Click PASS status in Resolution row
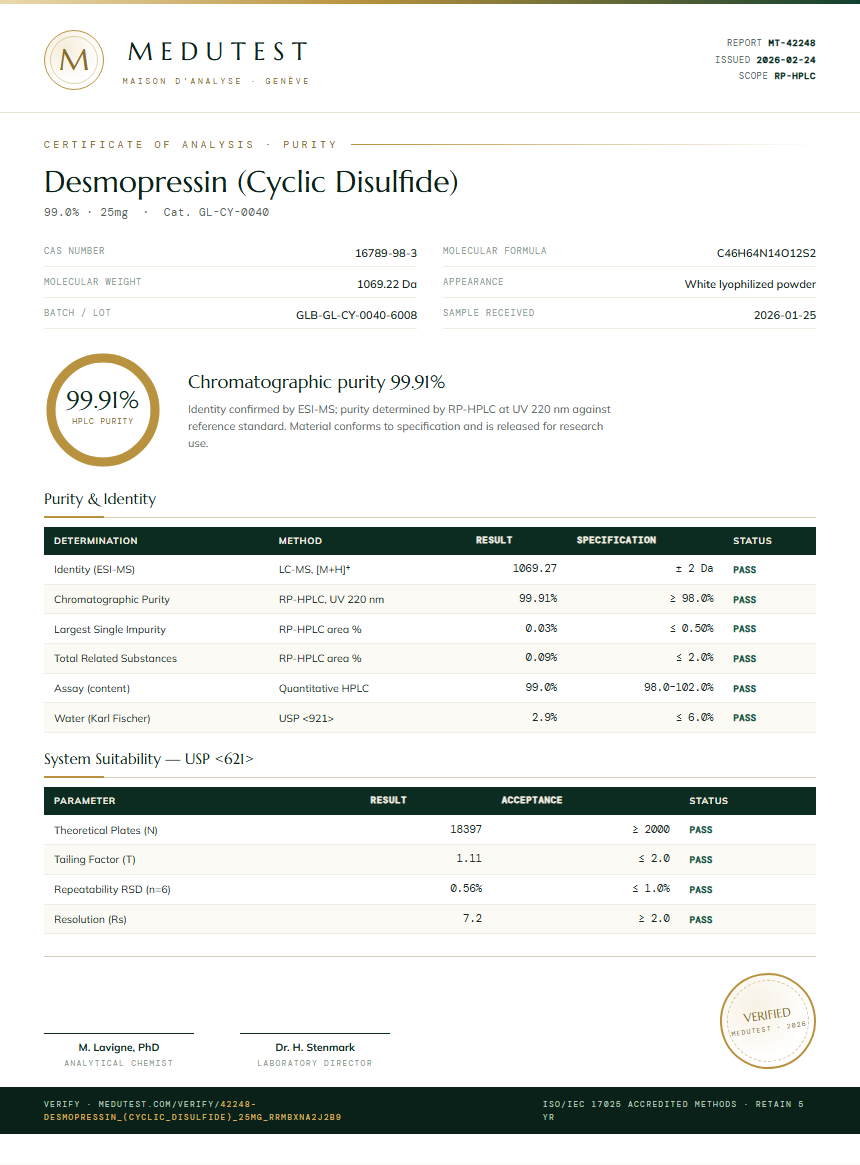 (x=700, y=920)
